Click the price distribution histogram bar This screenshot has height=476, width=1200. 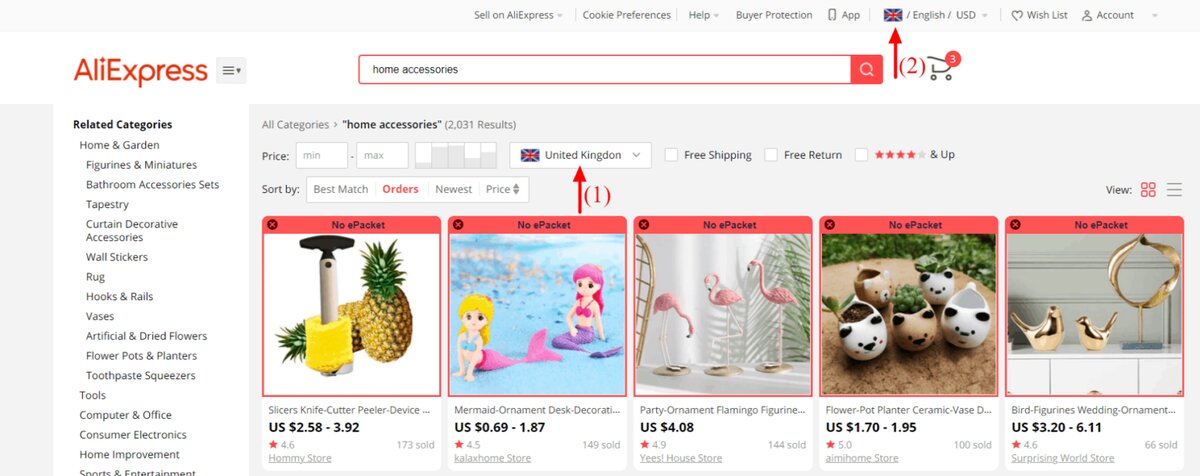coord(456,155)
